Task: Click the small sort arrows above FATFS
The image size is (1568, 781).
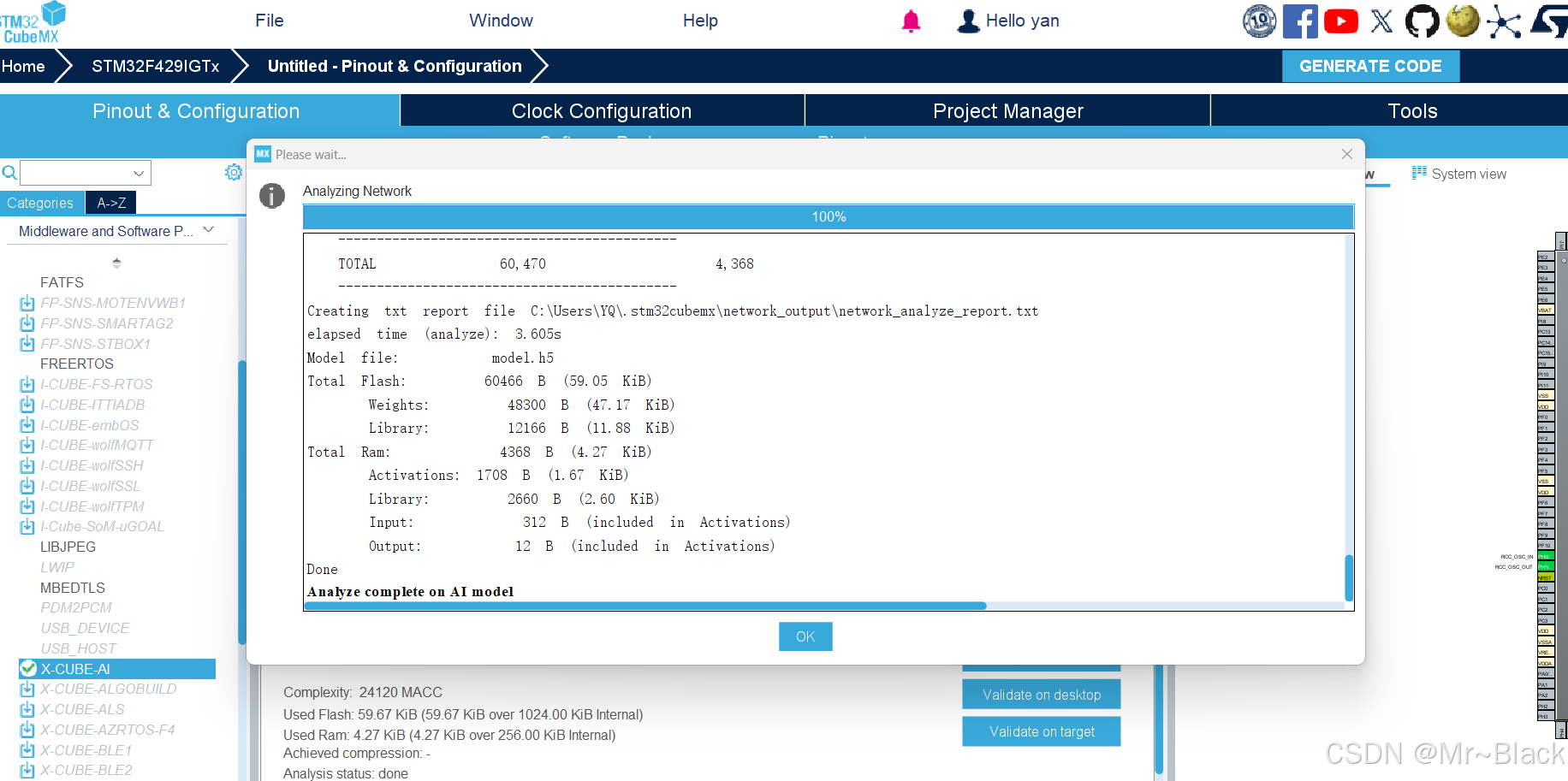Action: point(116,263)
